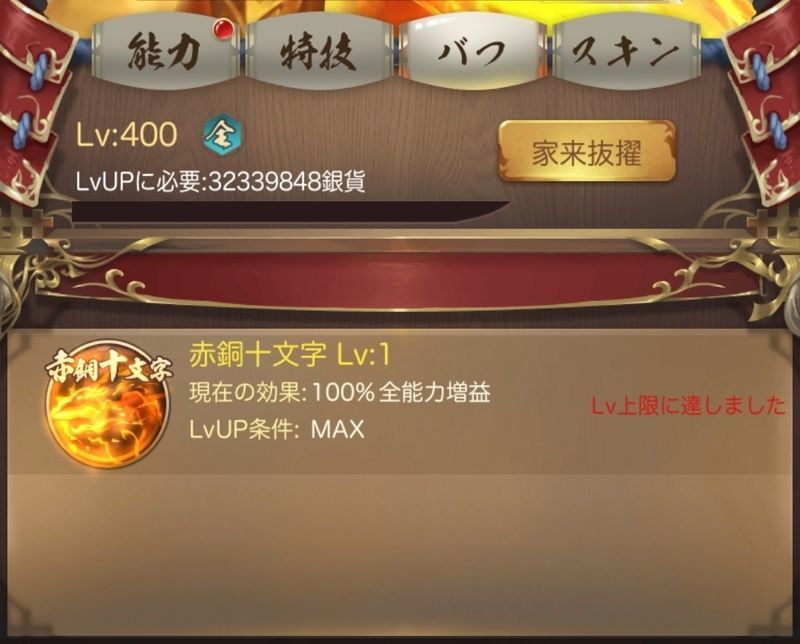
Task: Click the 赤銅十文字 Lv:1 title
Action: pos(289,355)
